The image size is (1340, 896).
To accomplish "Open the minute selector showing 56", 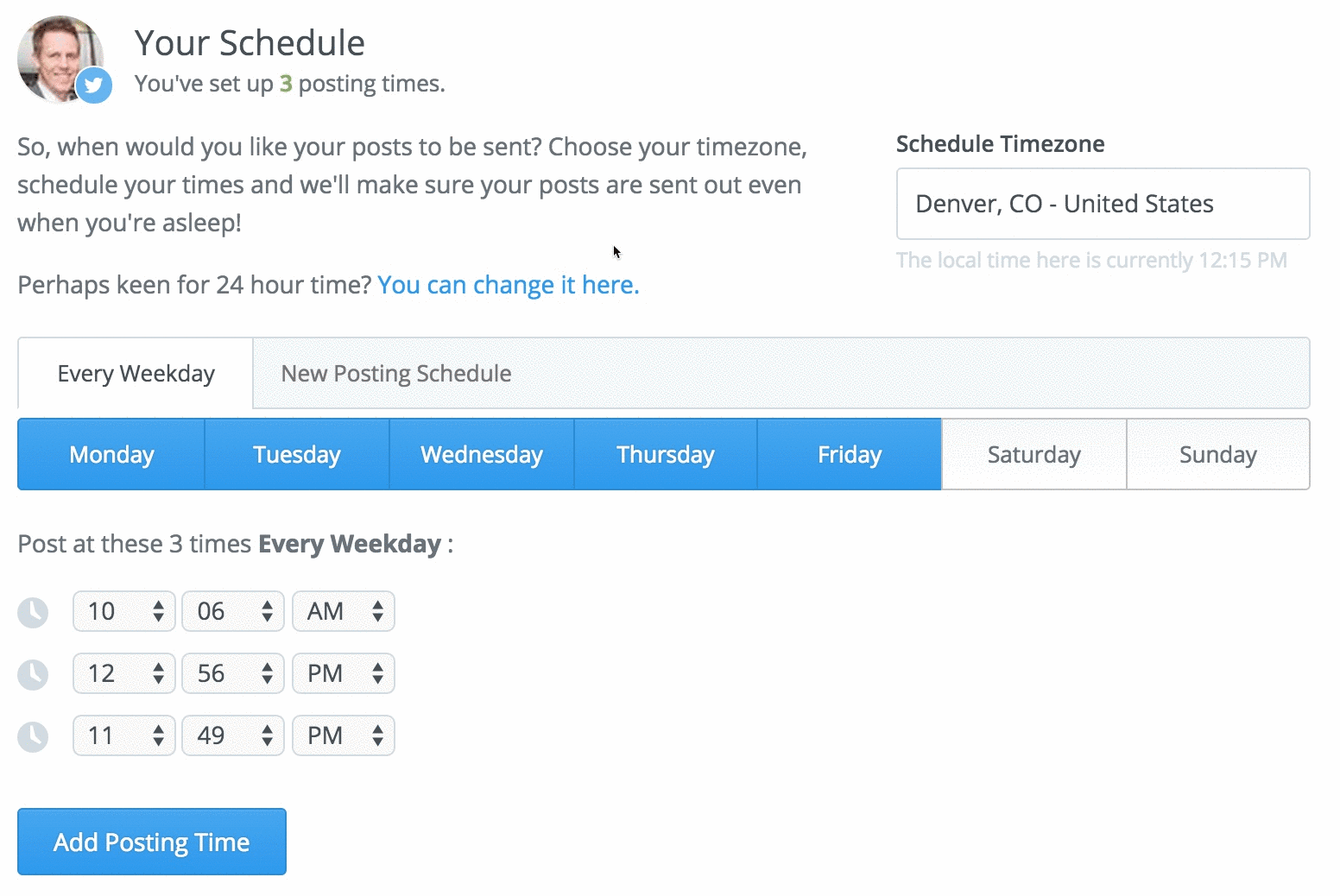I will [232, 673].
